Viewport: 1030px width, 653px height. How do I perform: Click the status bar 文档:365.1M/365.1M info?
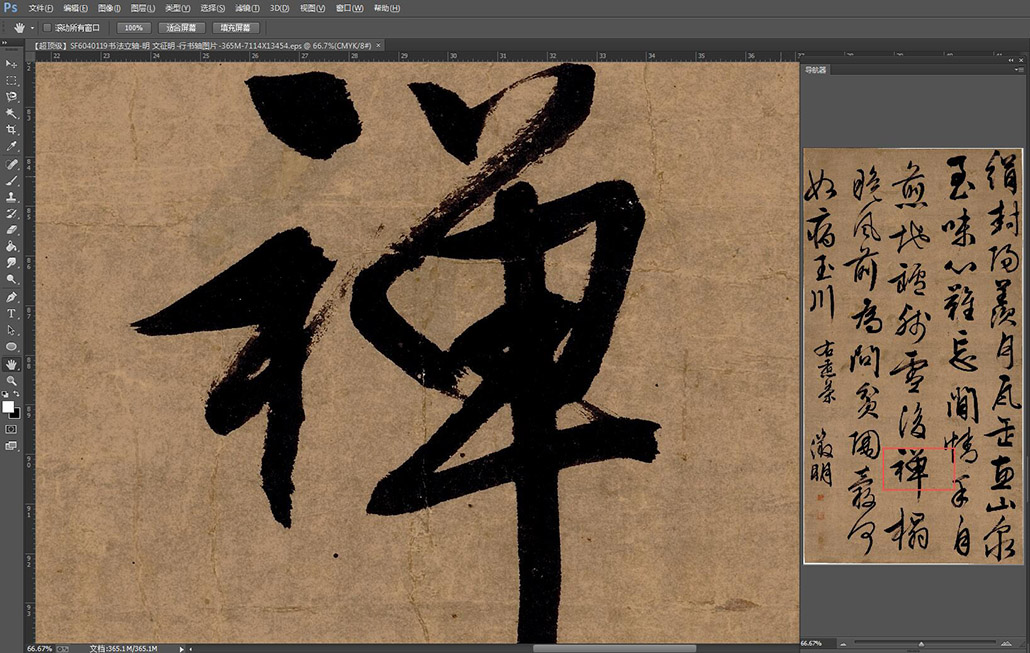click(123, 648)
